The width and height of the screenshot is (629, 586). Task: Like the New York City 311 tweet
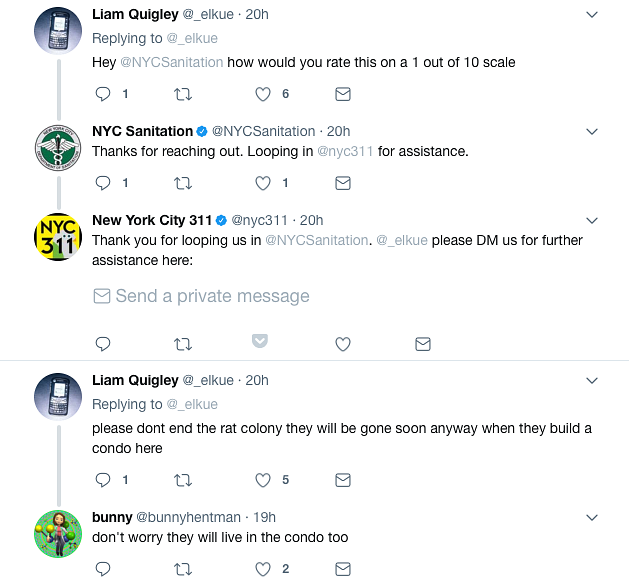coord(342,344)
